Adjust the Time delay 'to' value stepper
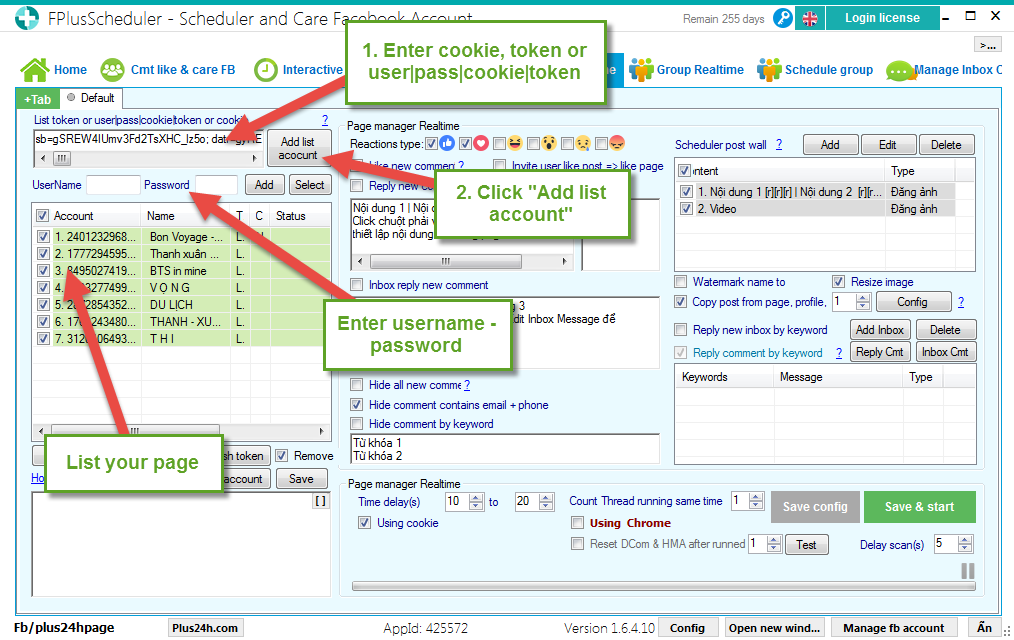Screen dimensions: 1014x640 tap(546, 502)
